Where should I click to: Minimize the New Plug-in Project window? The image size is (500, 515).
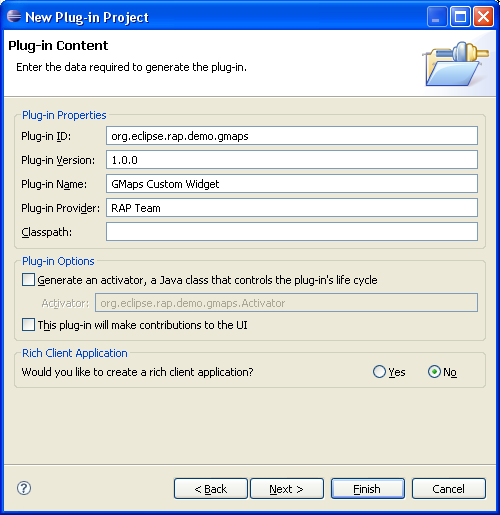437,16
